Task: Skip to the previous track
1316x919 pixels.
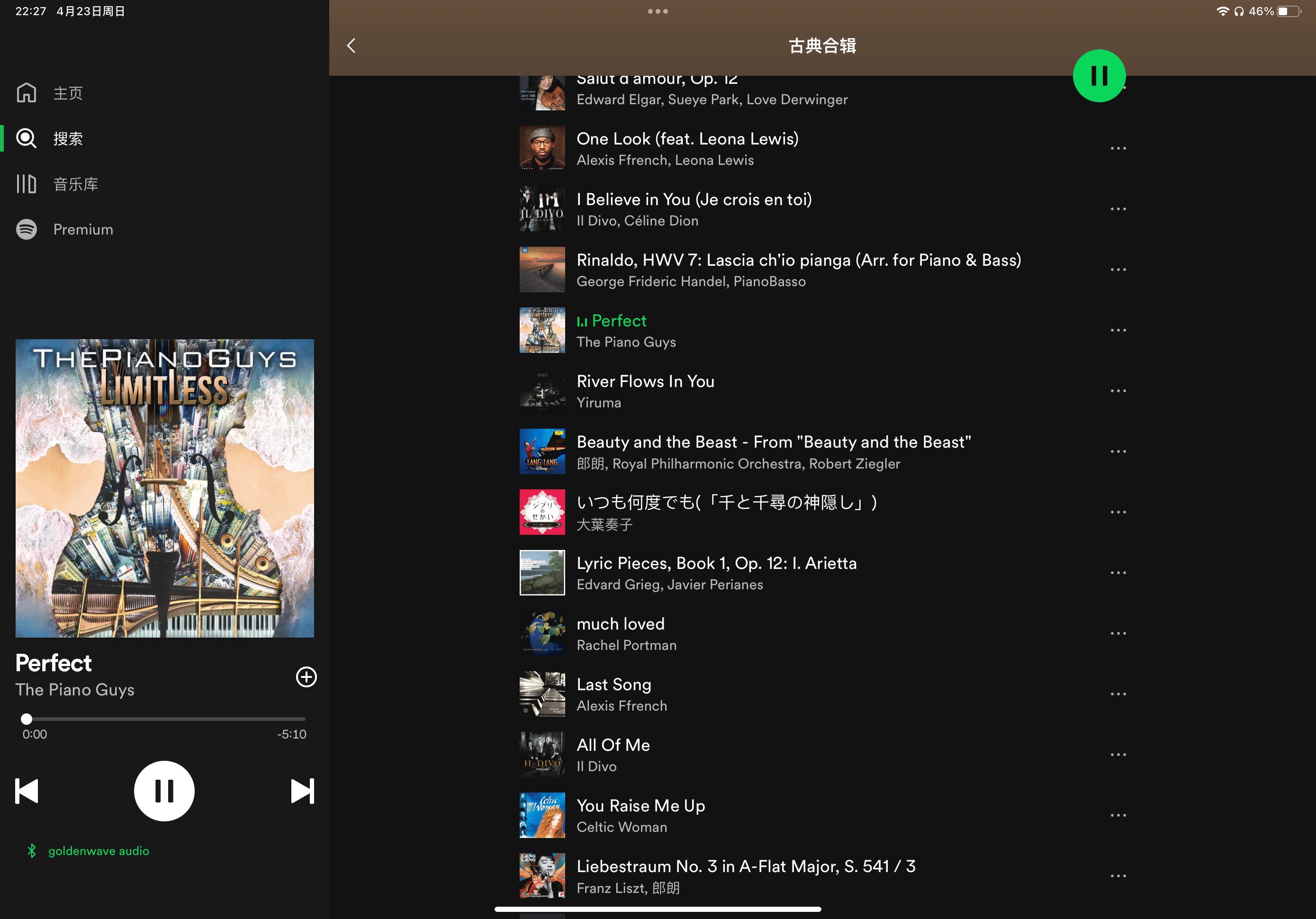Action: click(x=27, y=791)
